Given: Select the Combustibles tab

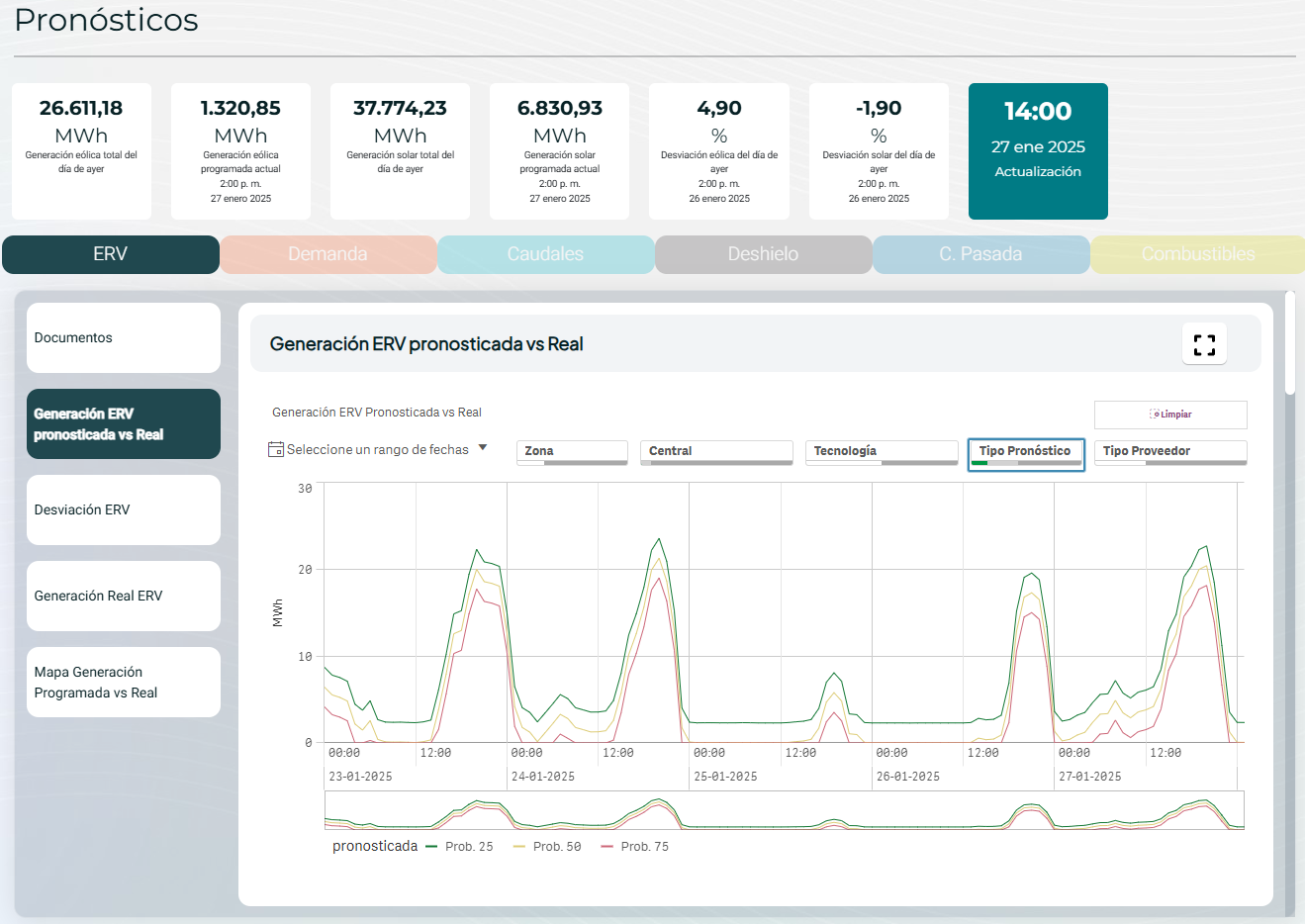Looking at the screenshot, I should [1197, 254].
